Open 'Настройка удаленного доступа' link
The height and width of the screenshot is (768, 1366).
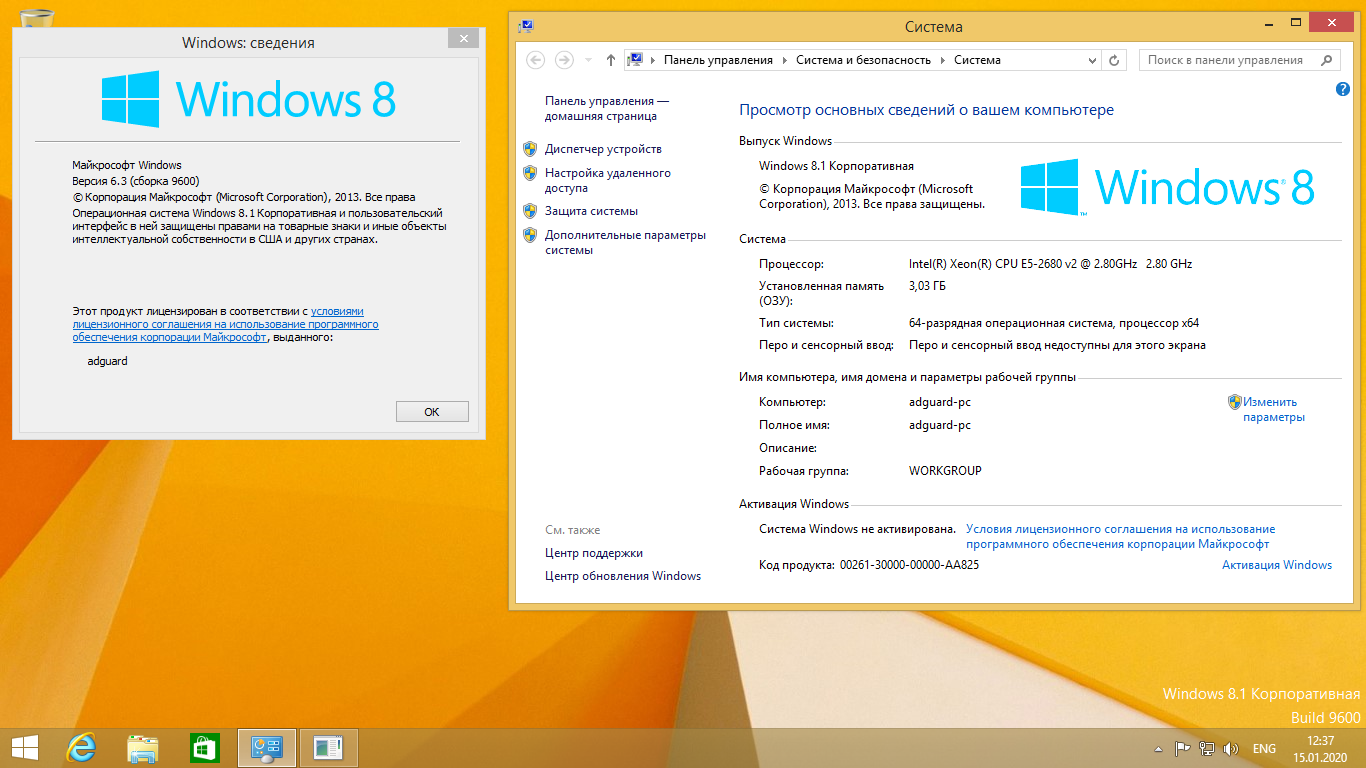[608, 180]
